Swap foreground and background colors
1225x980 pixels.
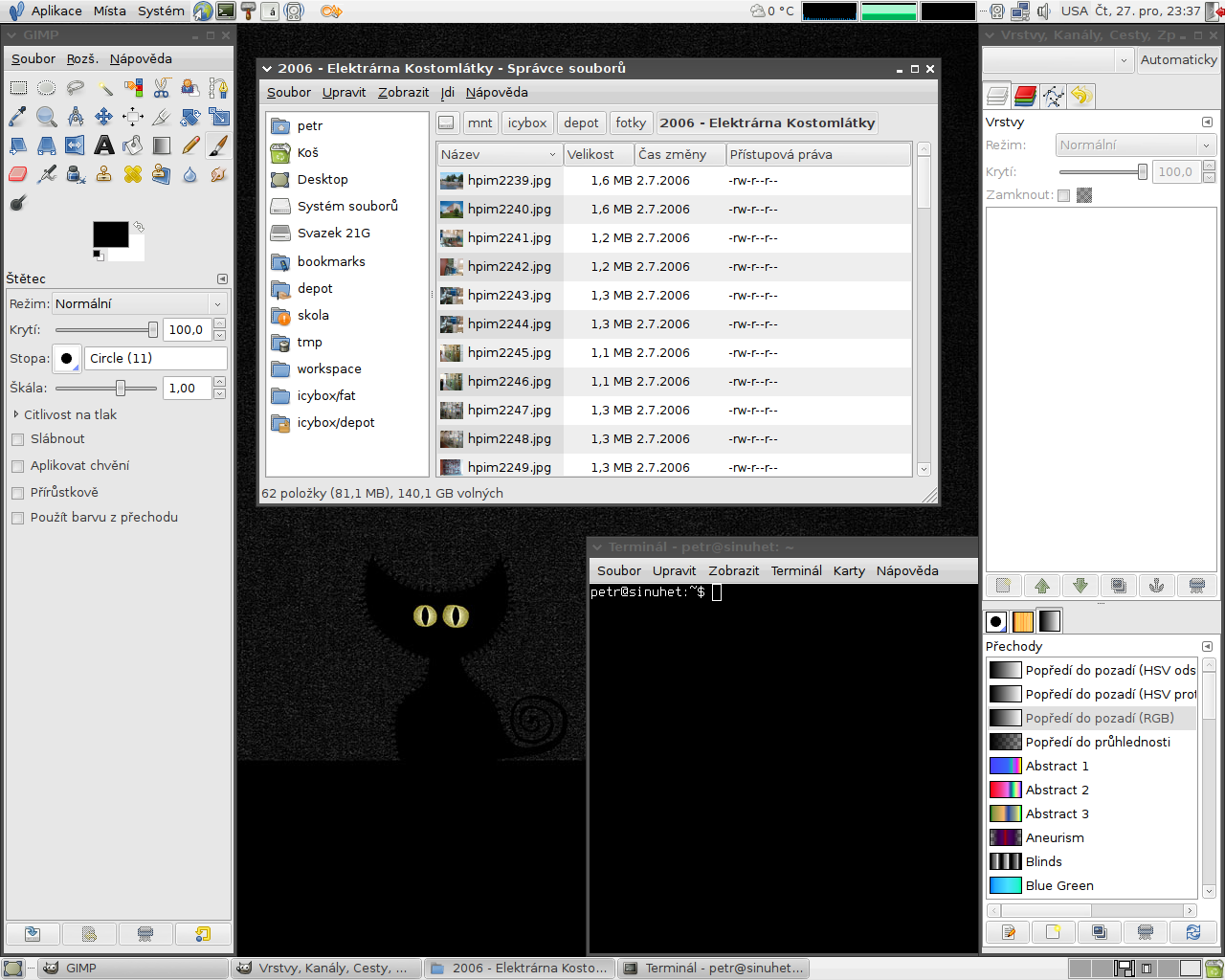click(x=139, y=227)
